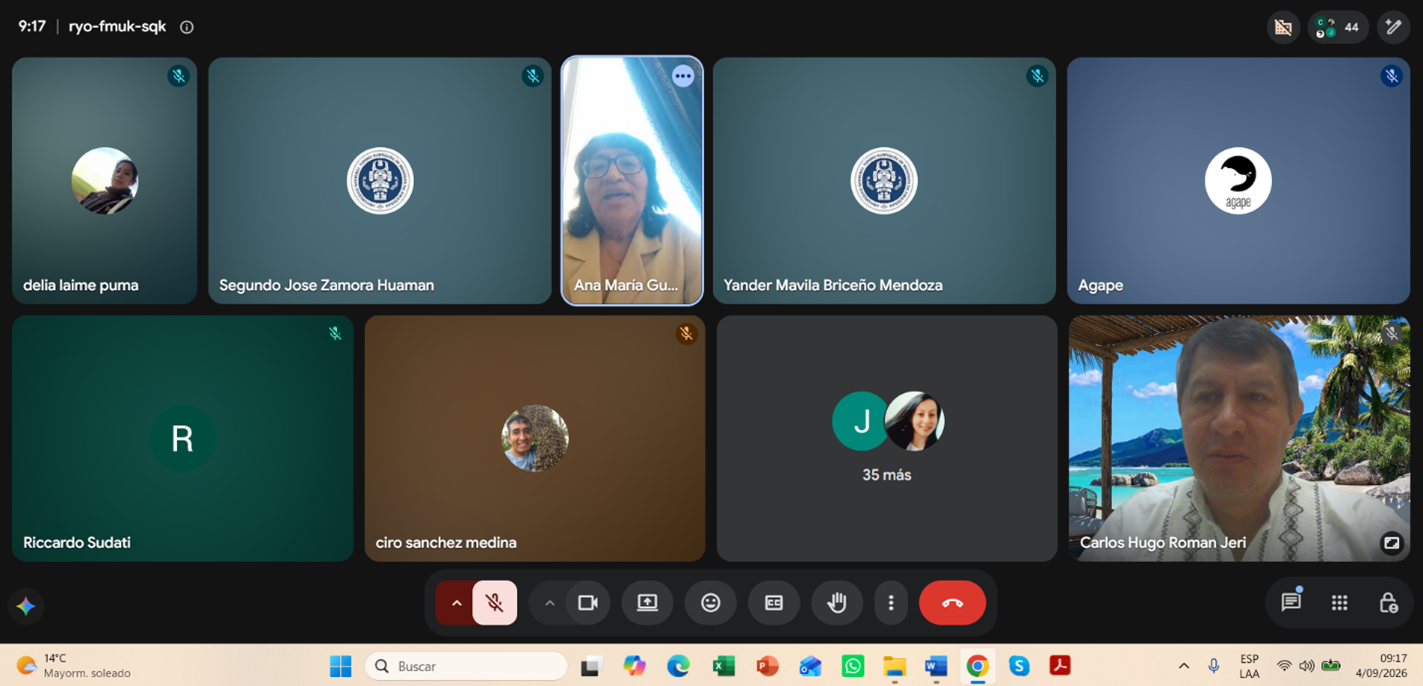Image resolution: width=1423 pixels, height=686 pixels.
Task: Launch Gemini sparkle icon at bottom left
Action: (x=26, y=606)
